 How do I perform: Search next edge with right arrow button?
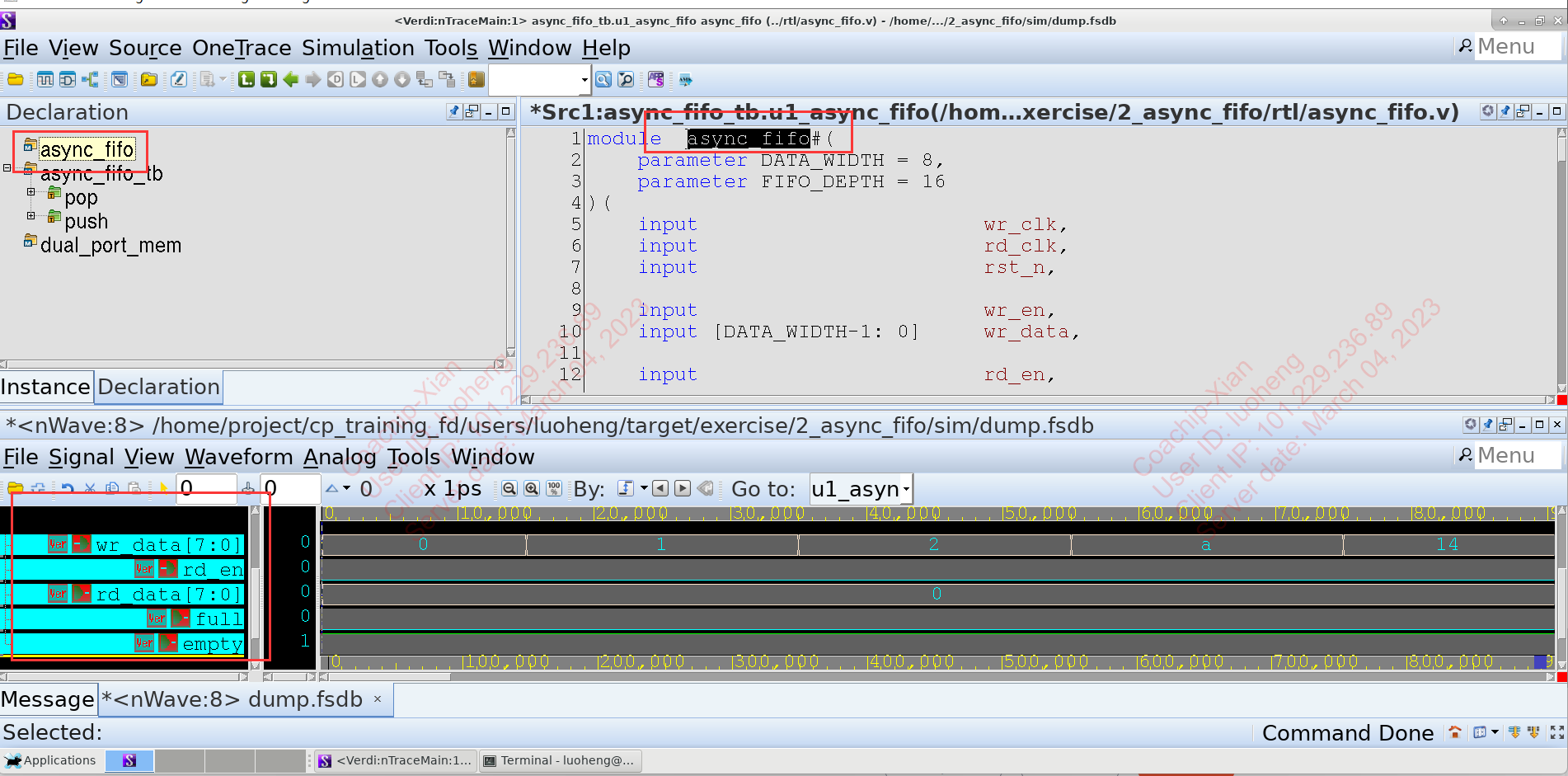(x=682, y=488)
